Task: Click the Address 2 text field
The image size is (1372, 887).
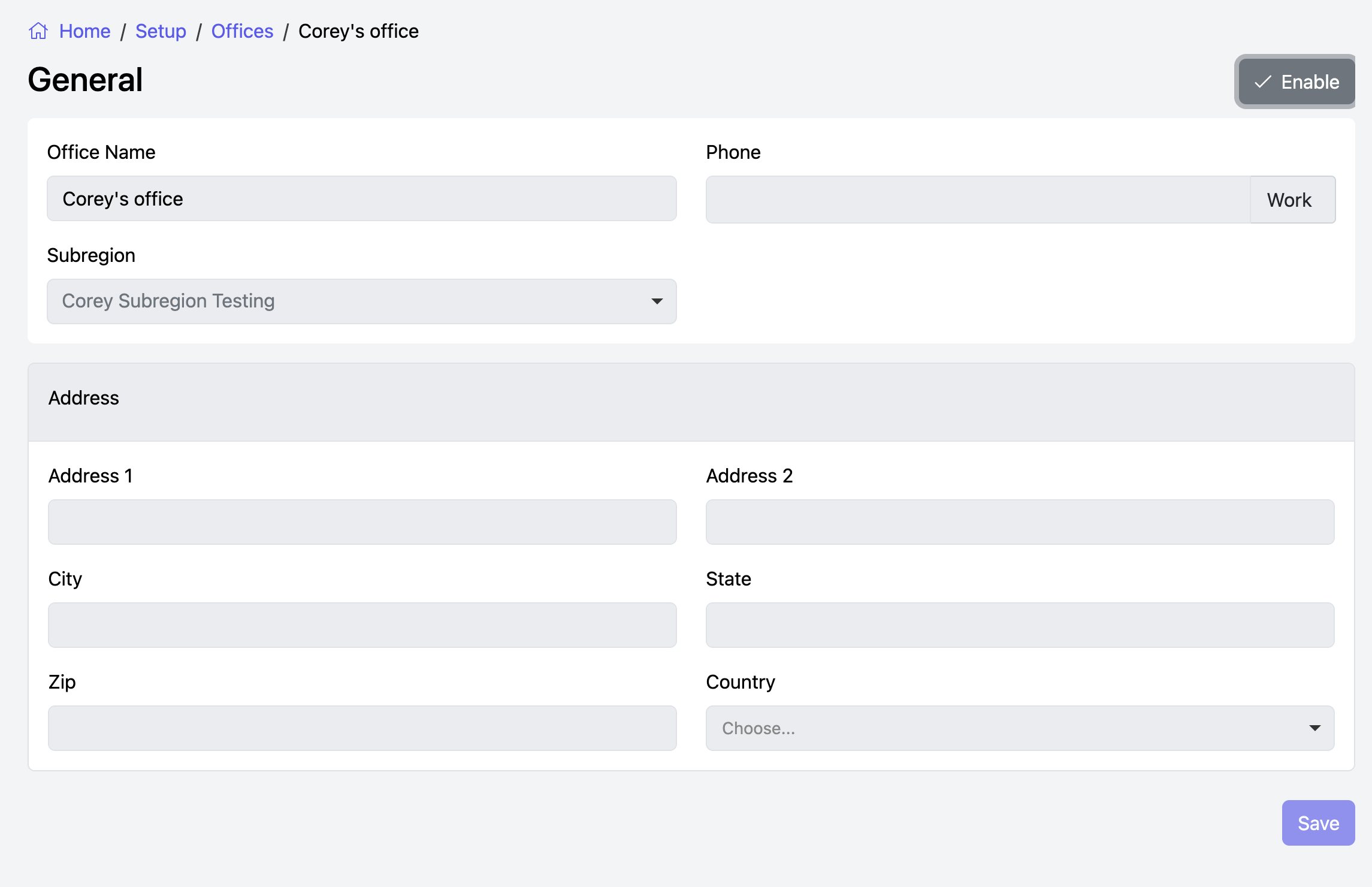Action: pyautogui.click(x=1020, y=522)
